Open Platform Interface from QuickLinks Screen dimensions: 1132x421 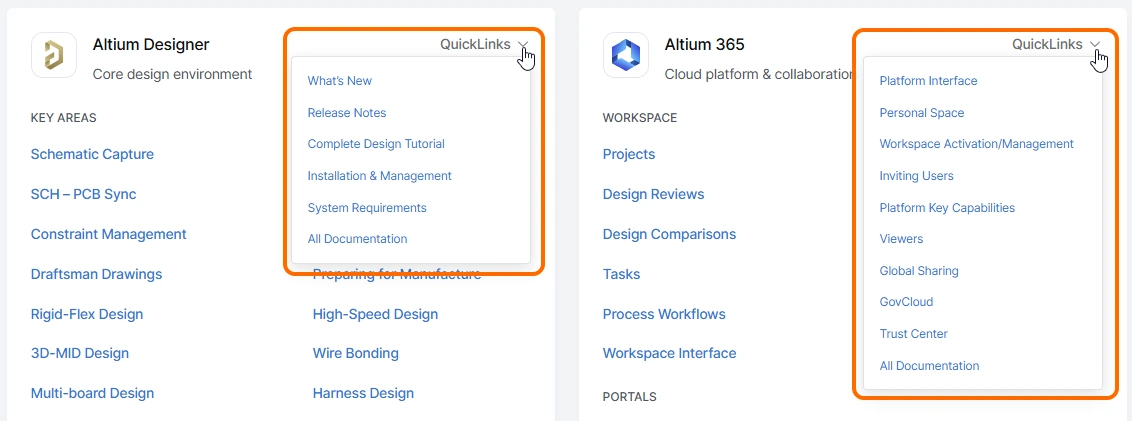tap(928, 81)
